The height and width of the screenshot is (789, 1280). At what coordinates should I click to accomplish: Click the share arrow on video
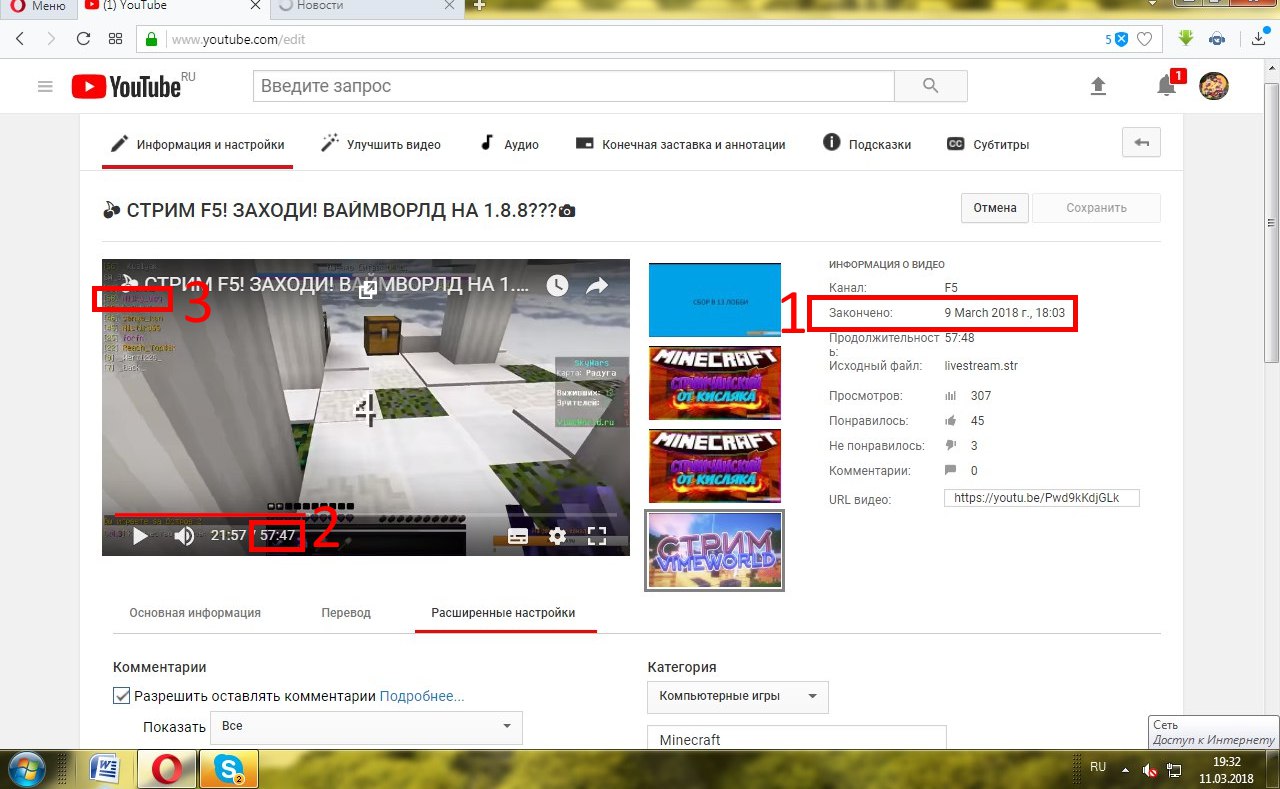[597, 286]
